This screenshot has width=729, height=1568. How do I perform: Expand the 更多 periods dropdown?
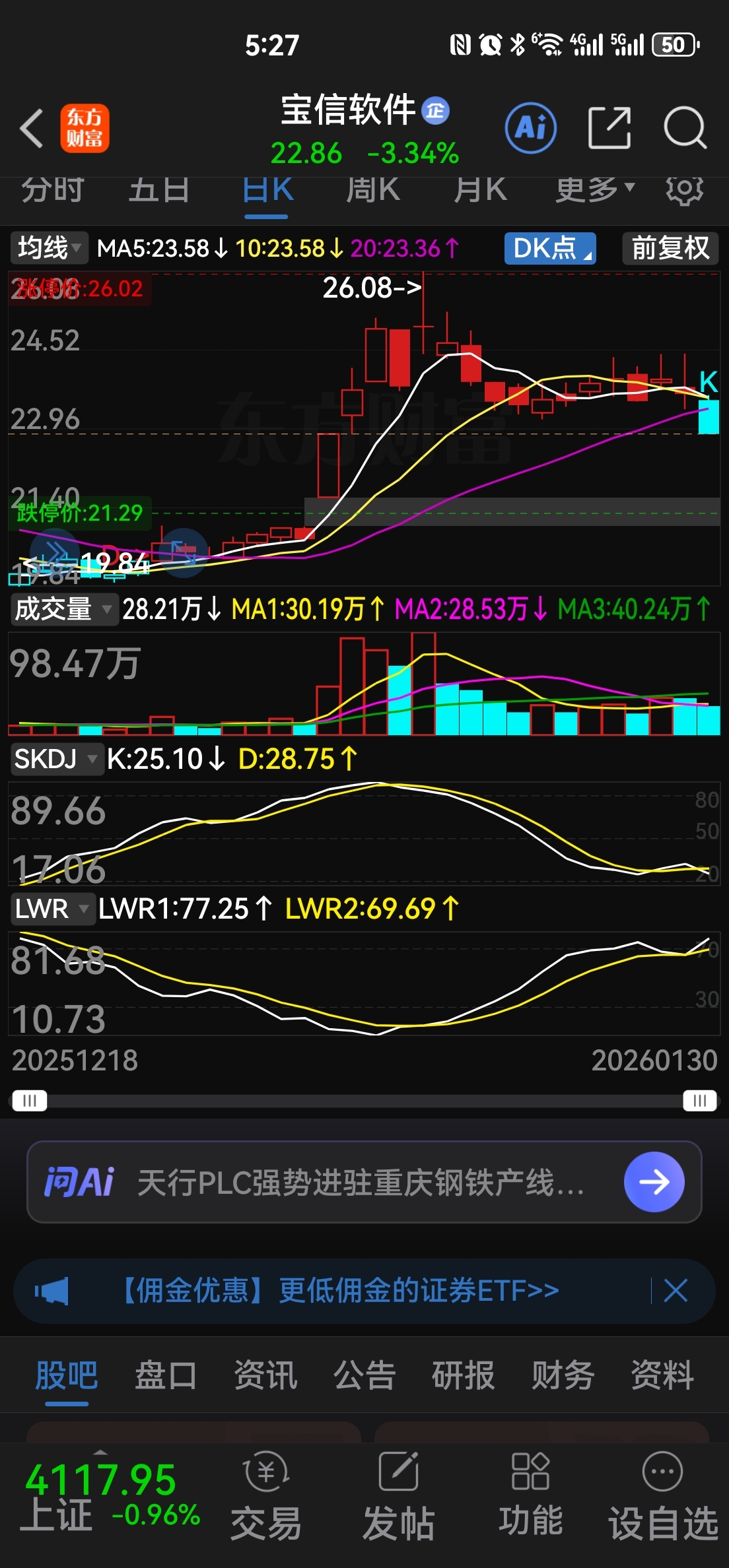click(595, 190)
